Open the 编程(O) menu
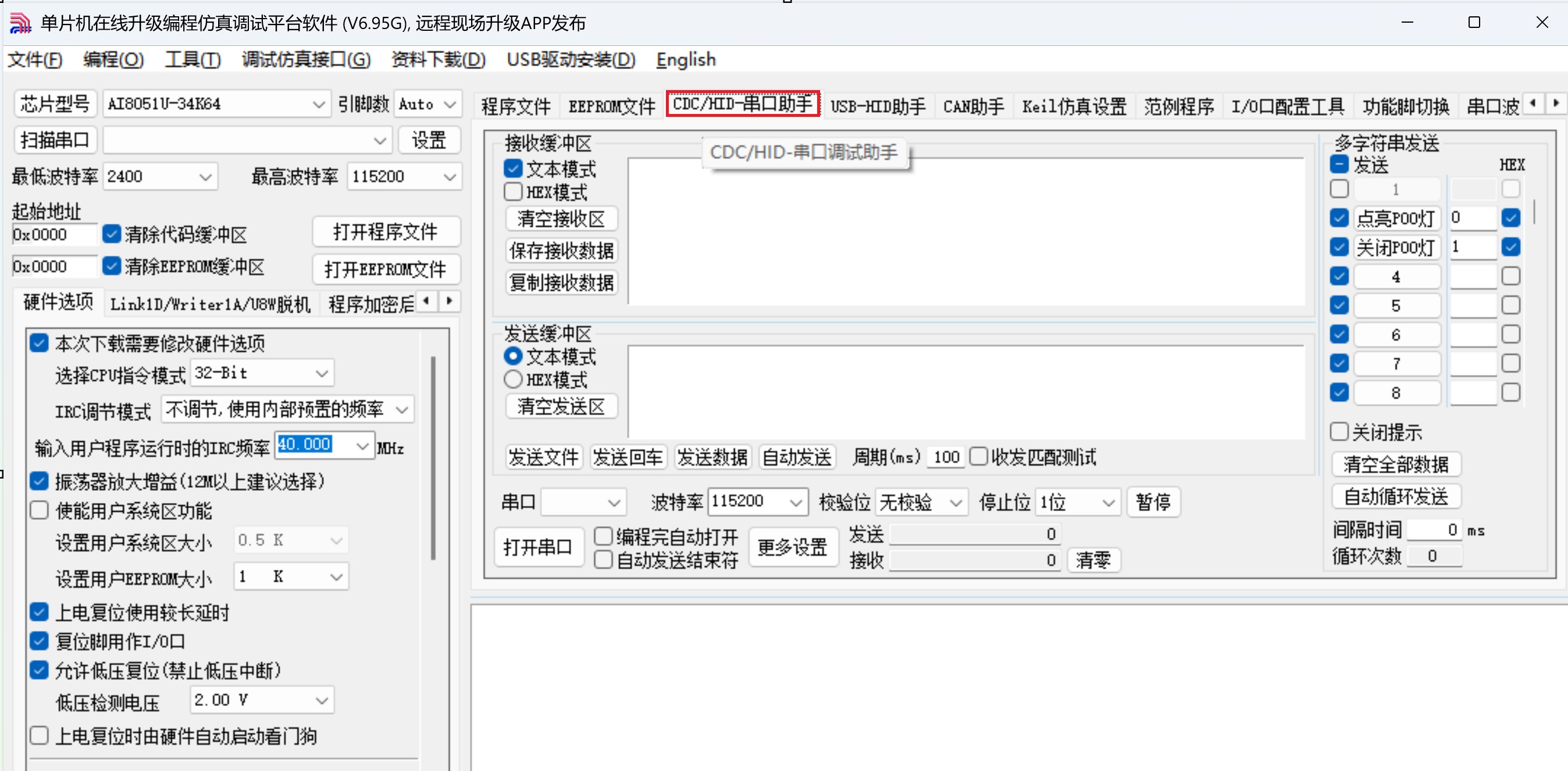The image size is (1568, 771). click(113, 60)
